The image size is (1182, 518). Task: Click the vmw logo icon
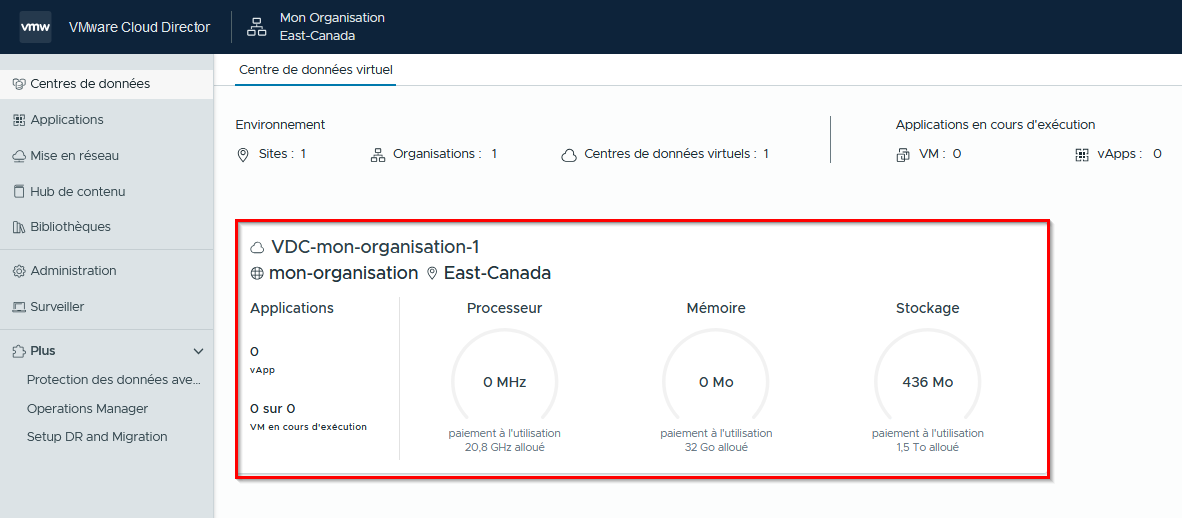[x=35, y=27]
